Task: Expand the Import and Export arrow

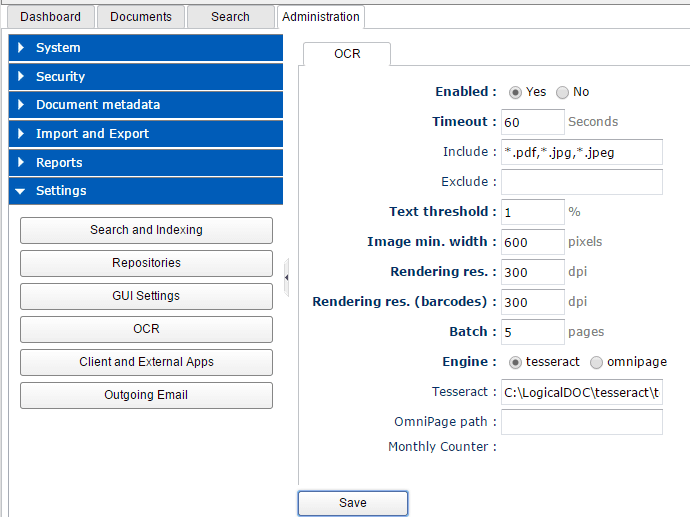Action: click(21, 133)
